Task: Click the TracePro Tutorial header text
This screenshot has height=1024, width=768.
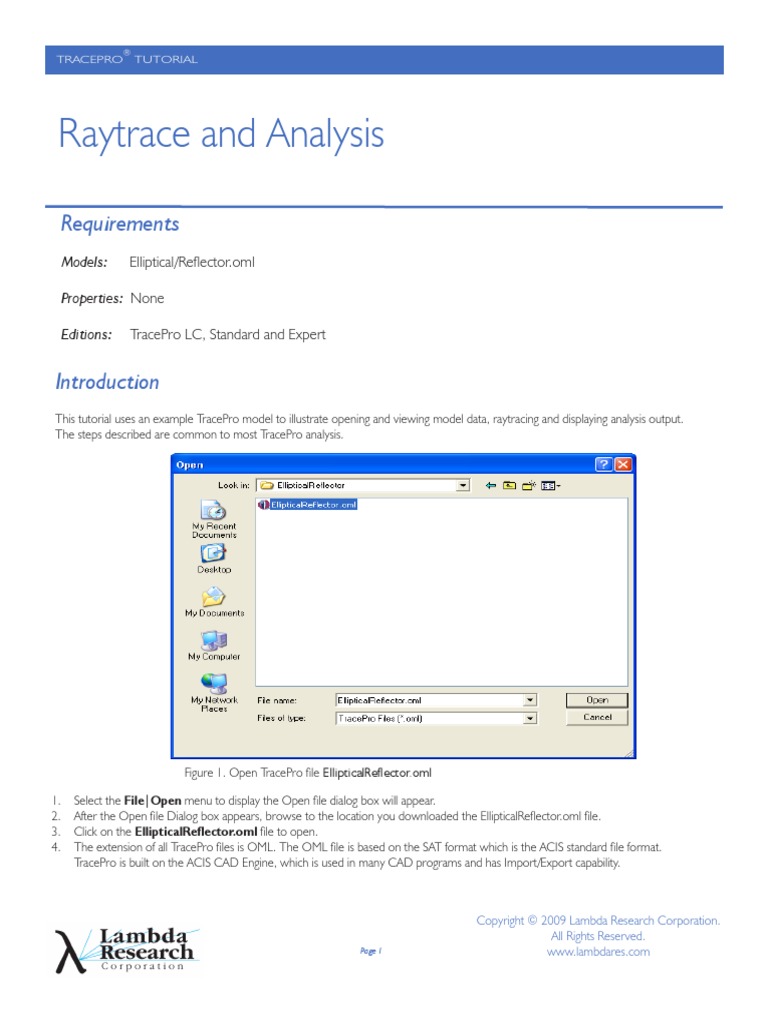Action: [x=127, y=59]
